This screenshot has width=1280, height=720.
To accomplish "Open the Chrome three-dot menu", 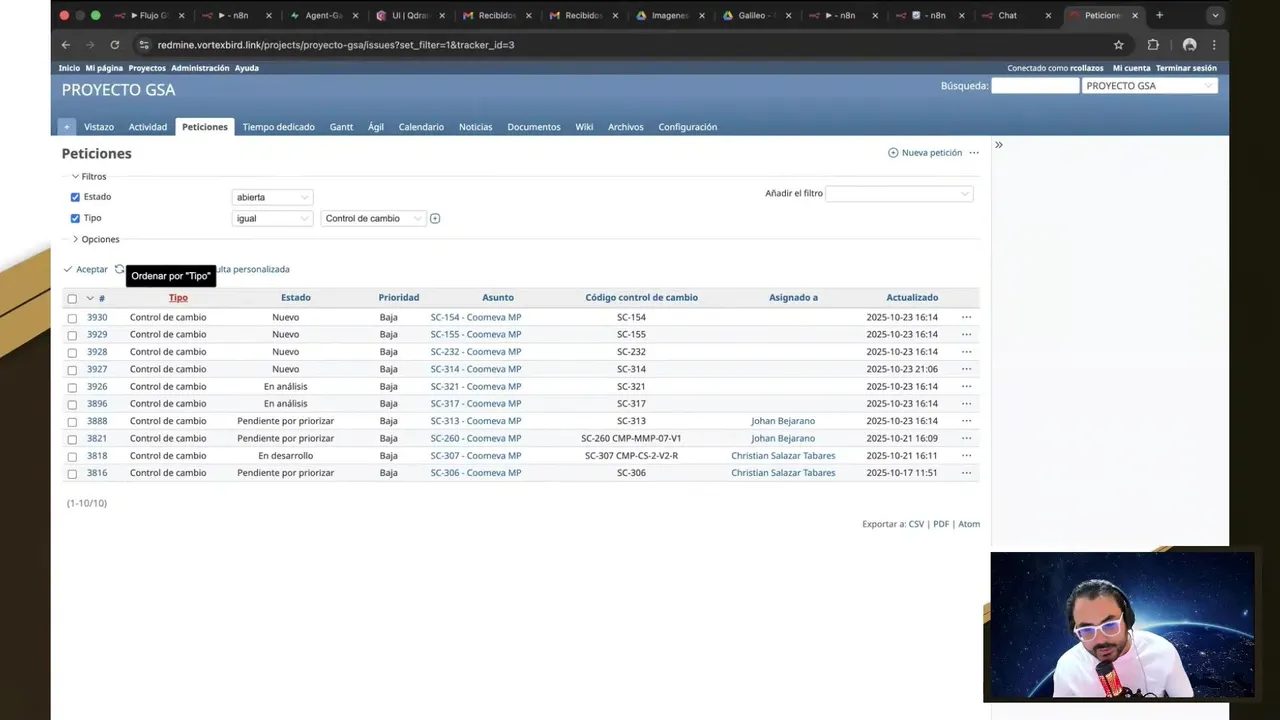I will click(1214, 45).
